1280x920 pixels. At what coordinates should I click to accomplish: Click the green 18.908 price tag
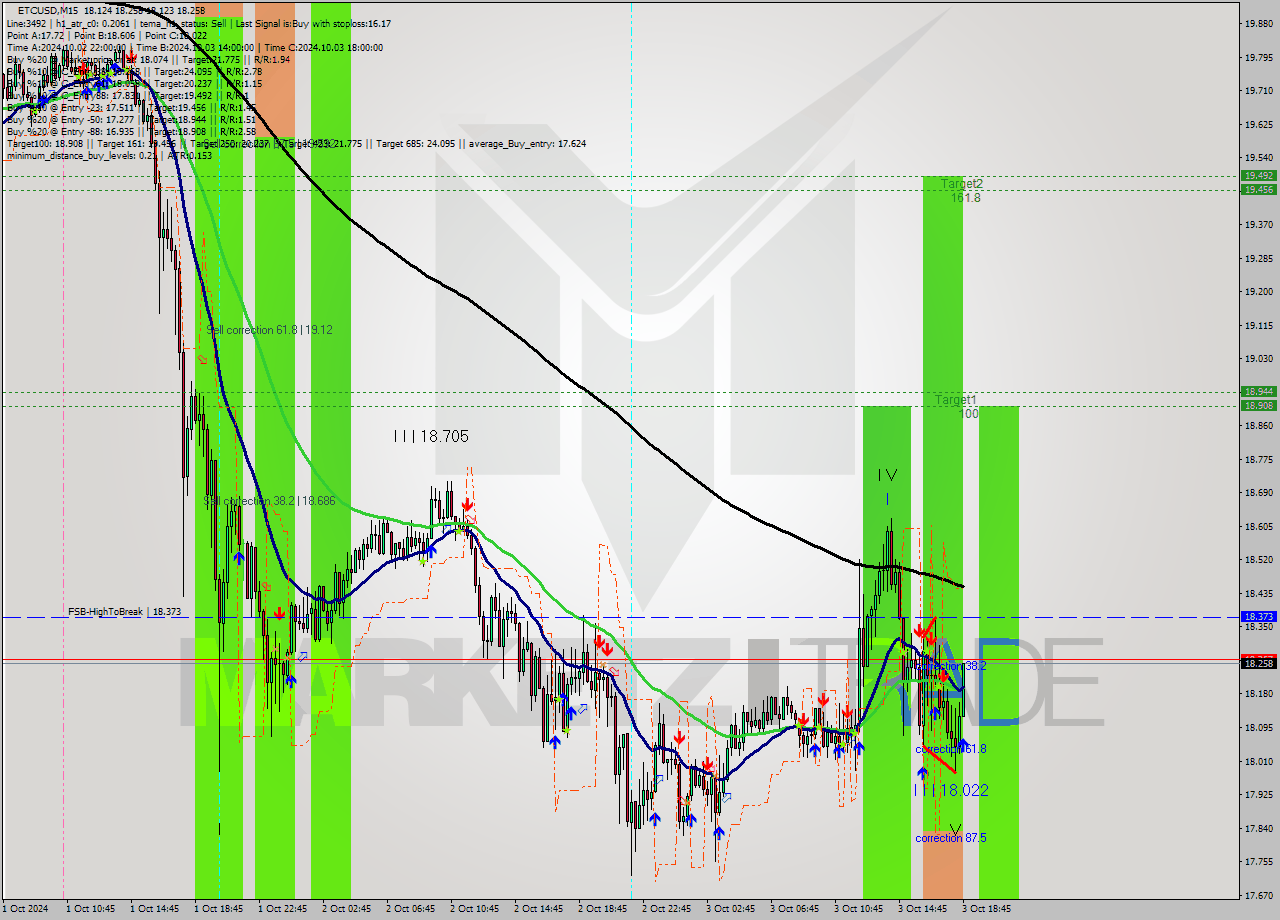(x=1258, y=405)
